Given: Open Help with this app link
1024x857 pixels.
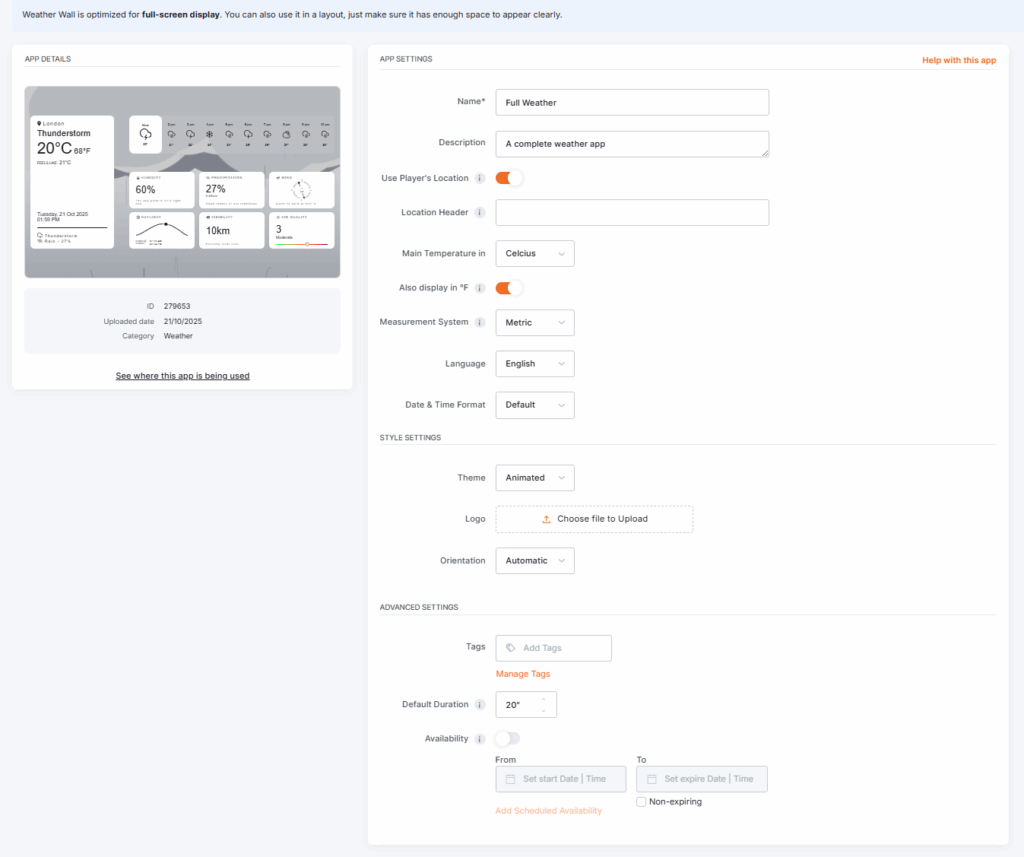Looking at the screenshot, I should (x=958, y=60).
